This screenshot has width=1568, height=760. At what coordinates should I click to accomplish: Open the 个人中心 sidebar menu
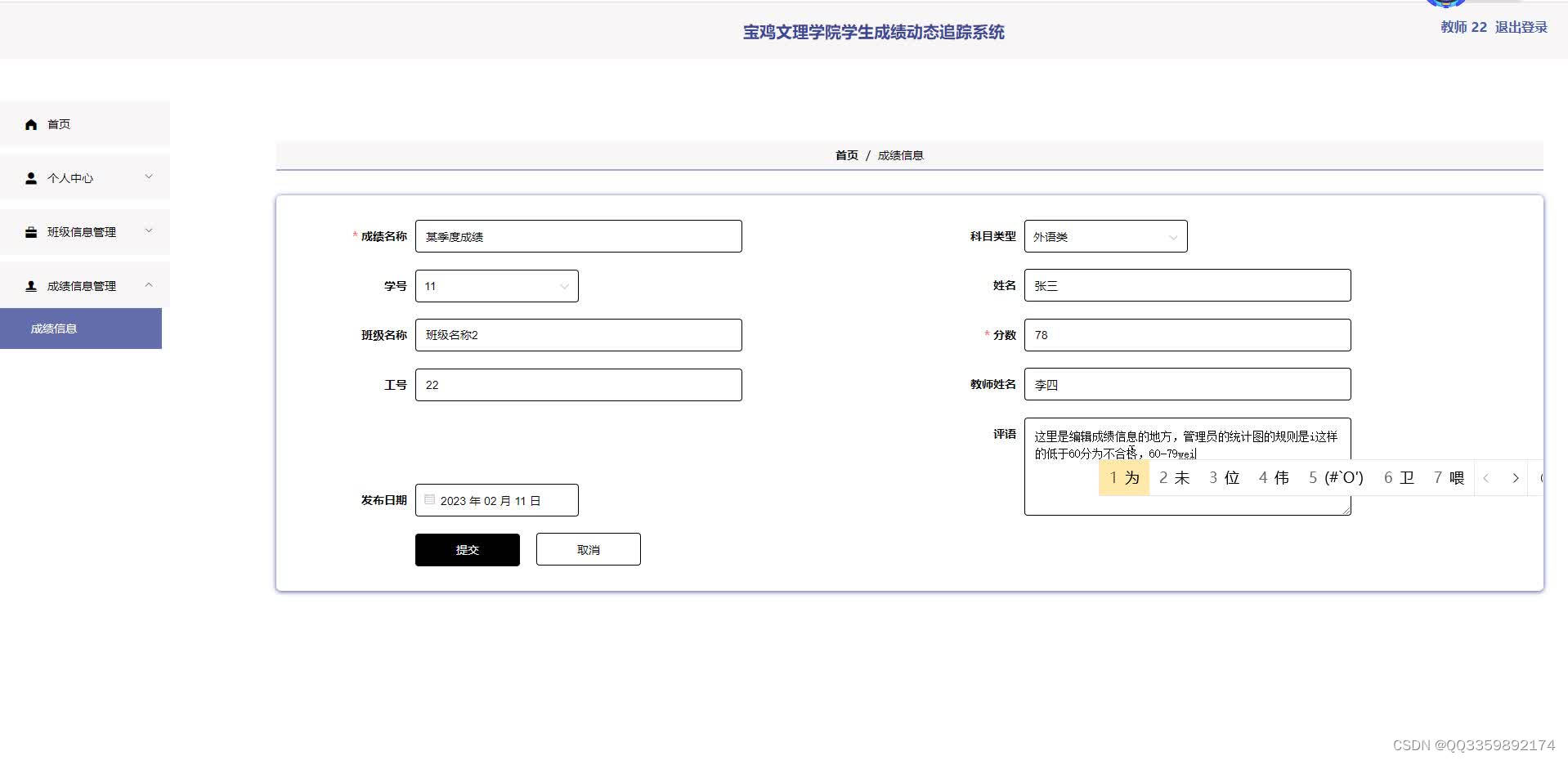pyautogui.click(x=85, y=177)
